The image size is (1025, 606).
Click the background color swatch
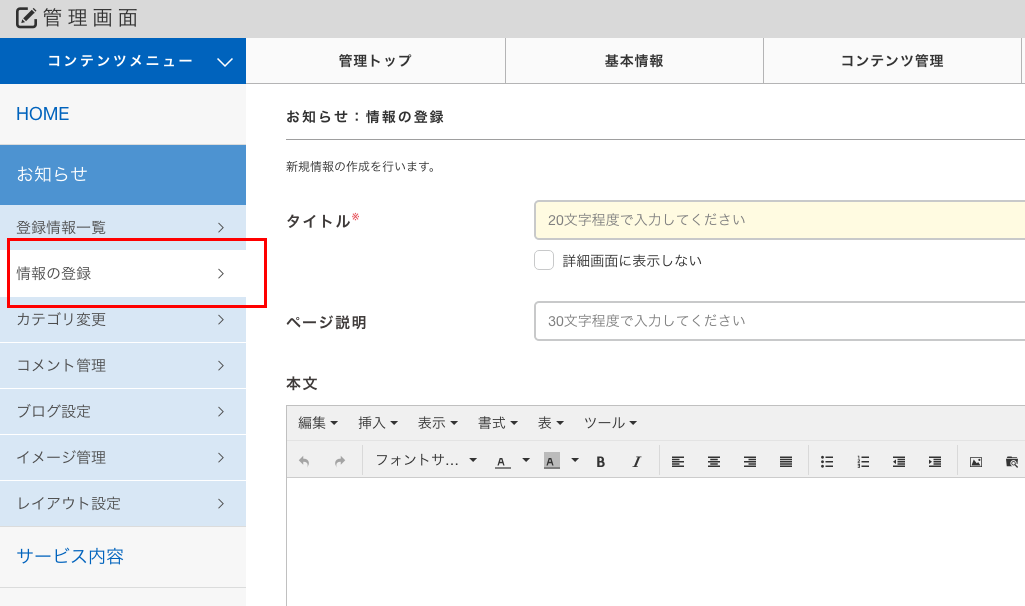pyautogui.click(x=551, y=461)
